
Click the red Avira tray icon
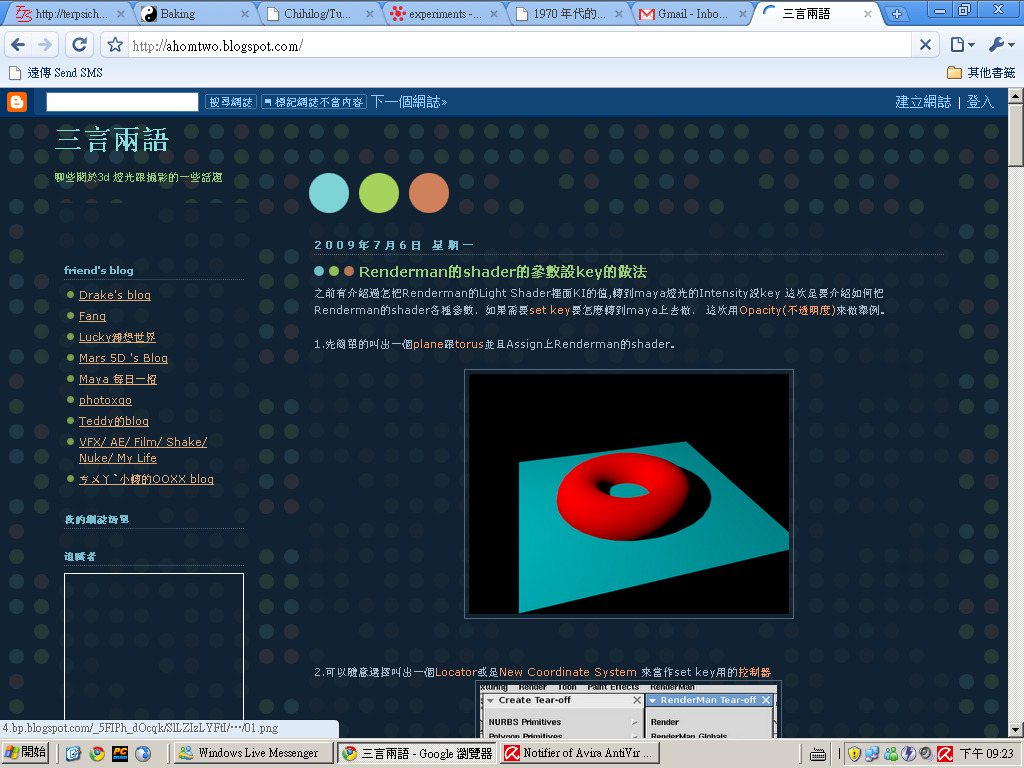(945, 754)
